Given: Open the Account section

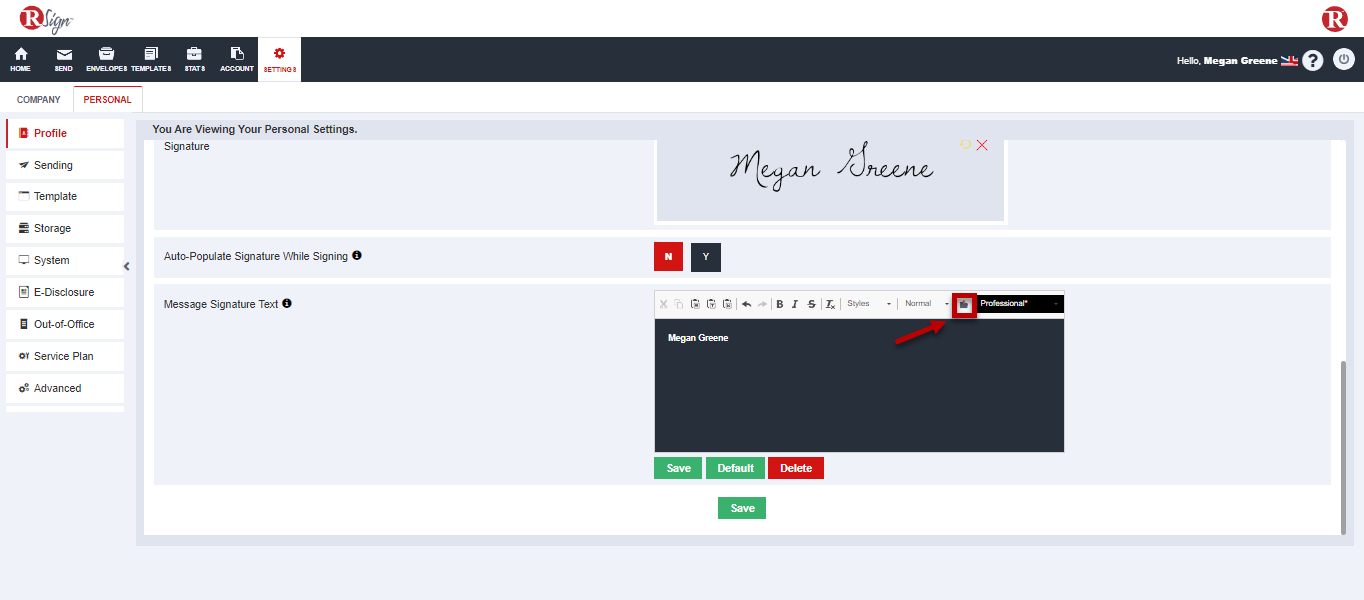Looking at the screenshot, I should pyautogui.click(x=237, y=59).
